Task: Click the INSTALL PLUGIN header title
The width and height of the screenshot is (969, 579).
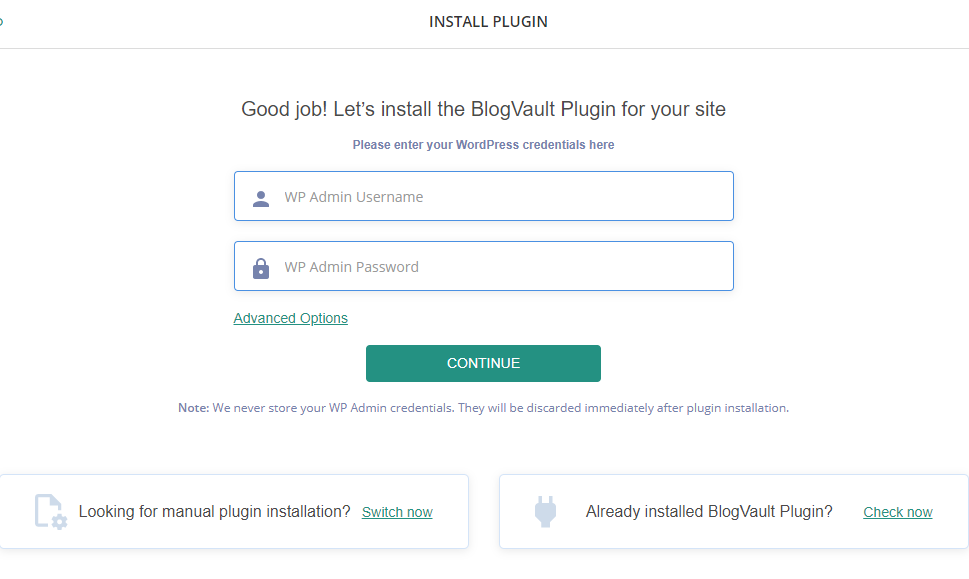Action: point(488,22)
